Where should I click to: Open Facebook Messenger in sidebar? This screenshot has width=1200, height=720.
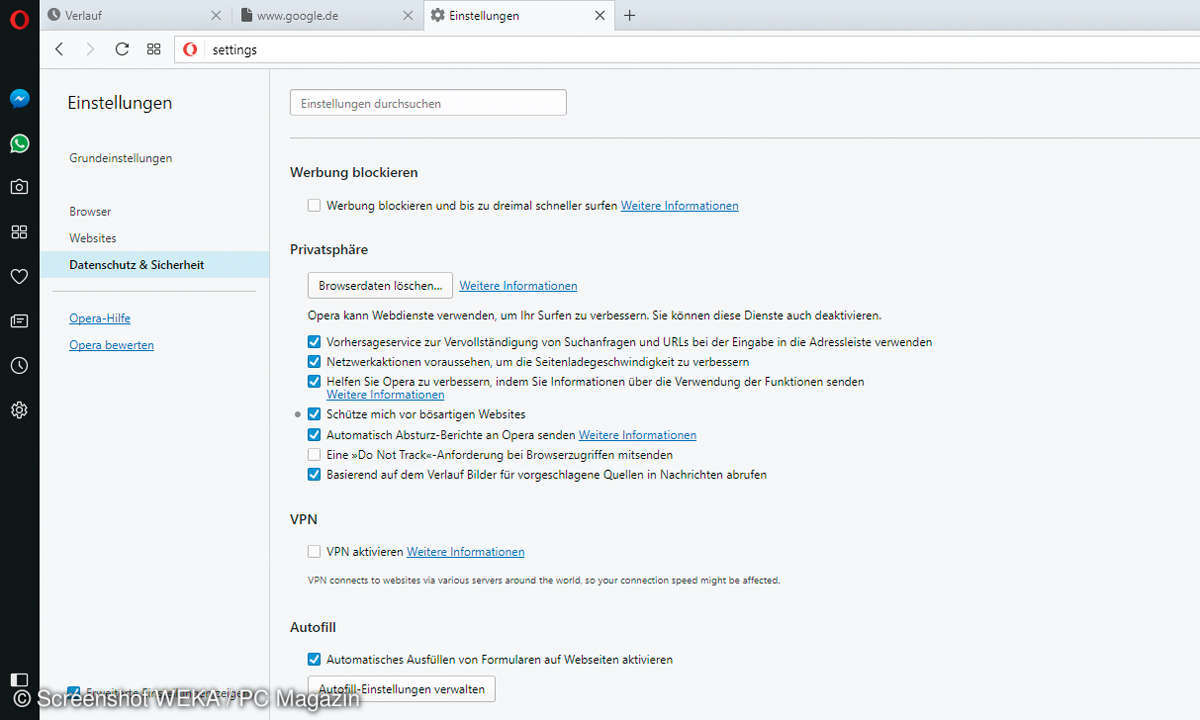tap(19, 98)
